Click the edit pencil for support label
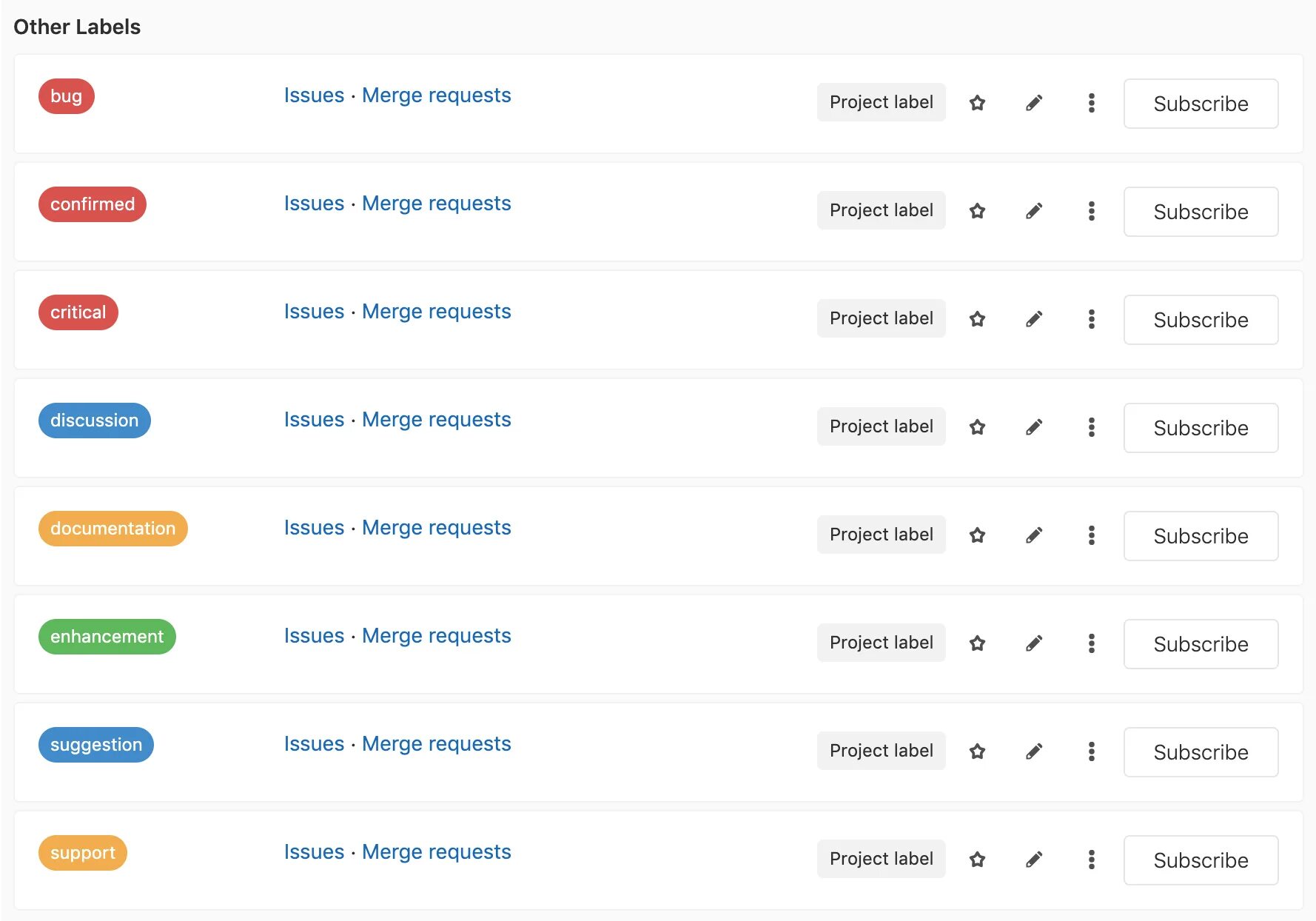This screenshot has height=921, width=1316. (x=1034, y=860)
